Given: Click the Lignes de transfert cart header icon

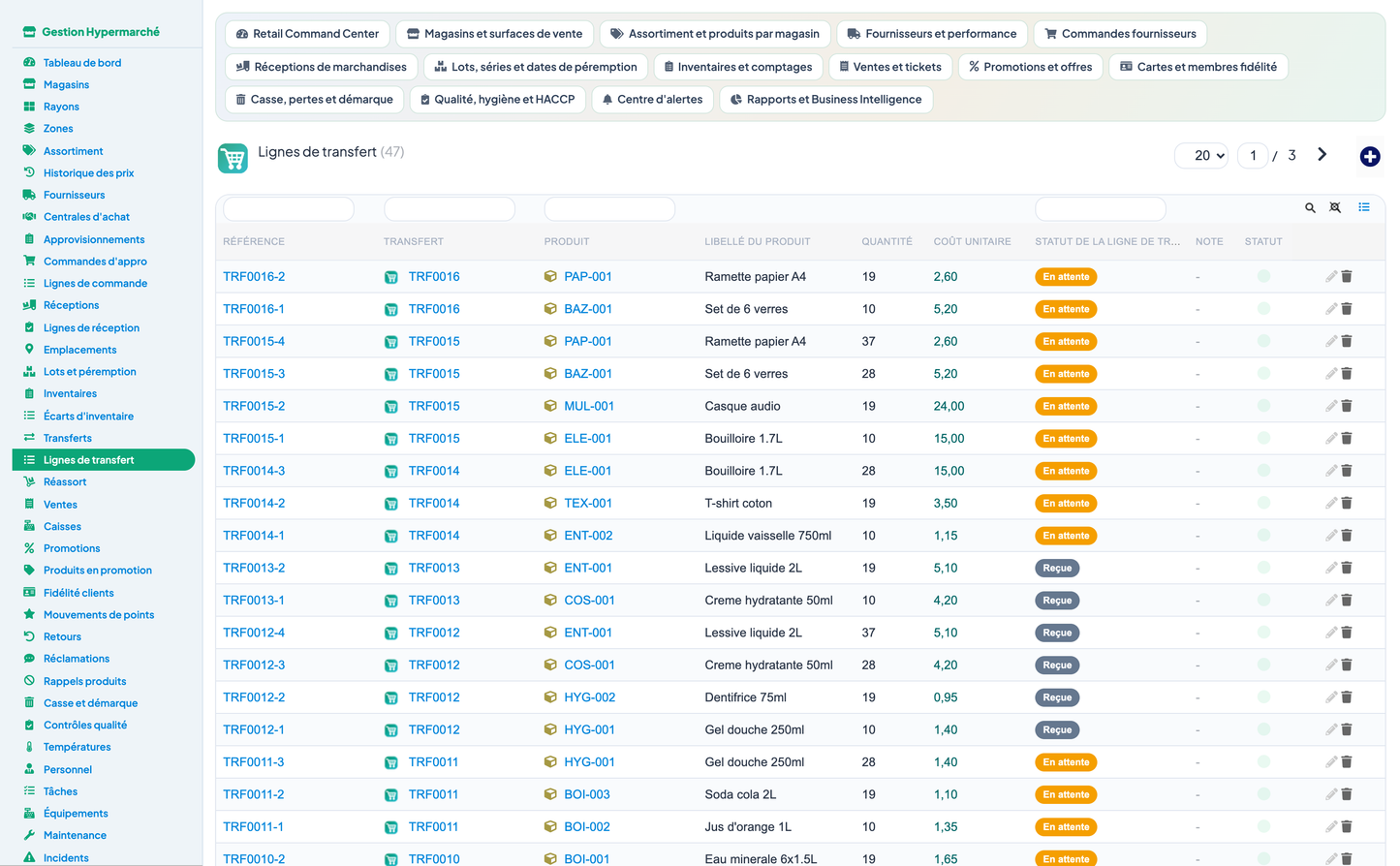Looking at the screenshot, I should [x=233, y=158].
